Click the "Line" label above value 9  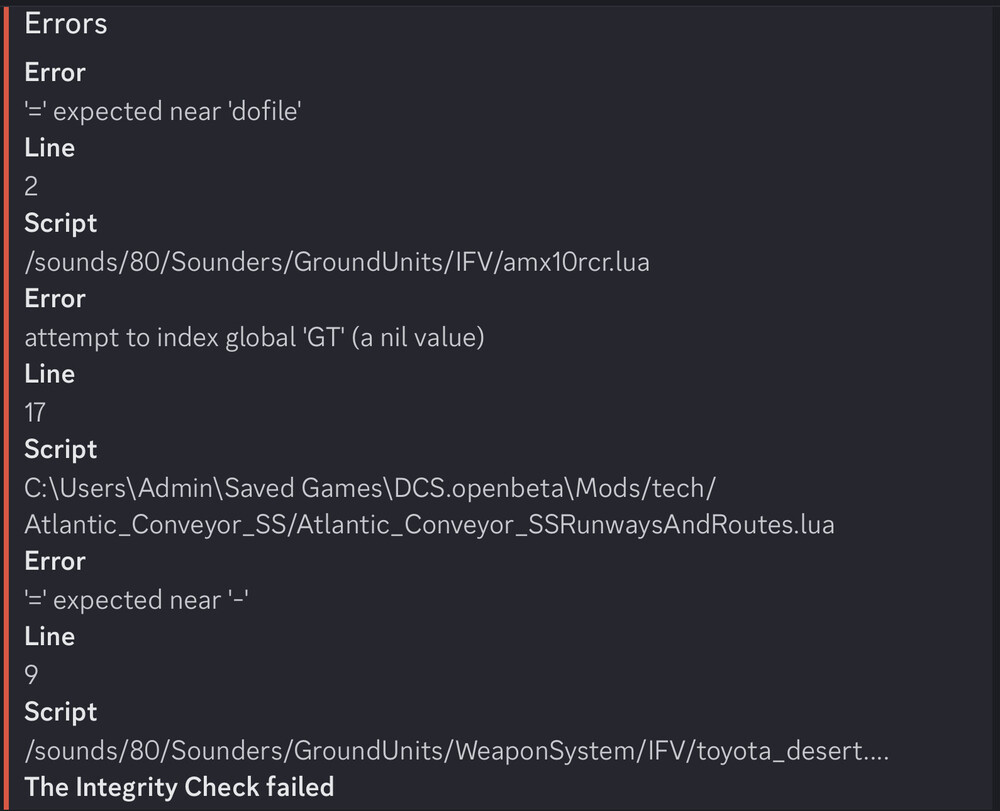pos(49,637)
